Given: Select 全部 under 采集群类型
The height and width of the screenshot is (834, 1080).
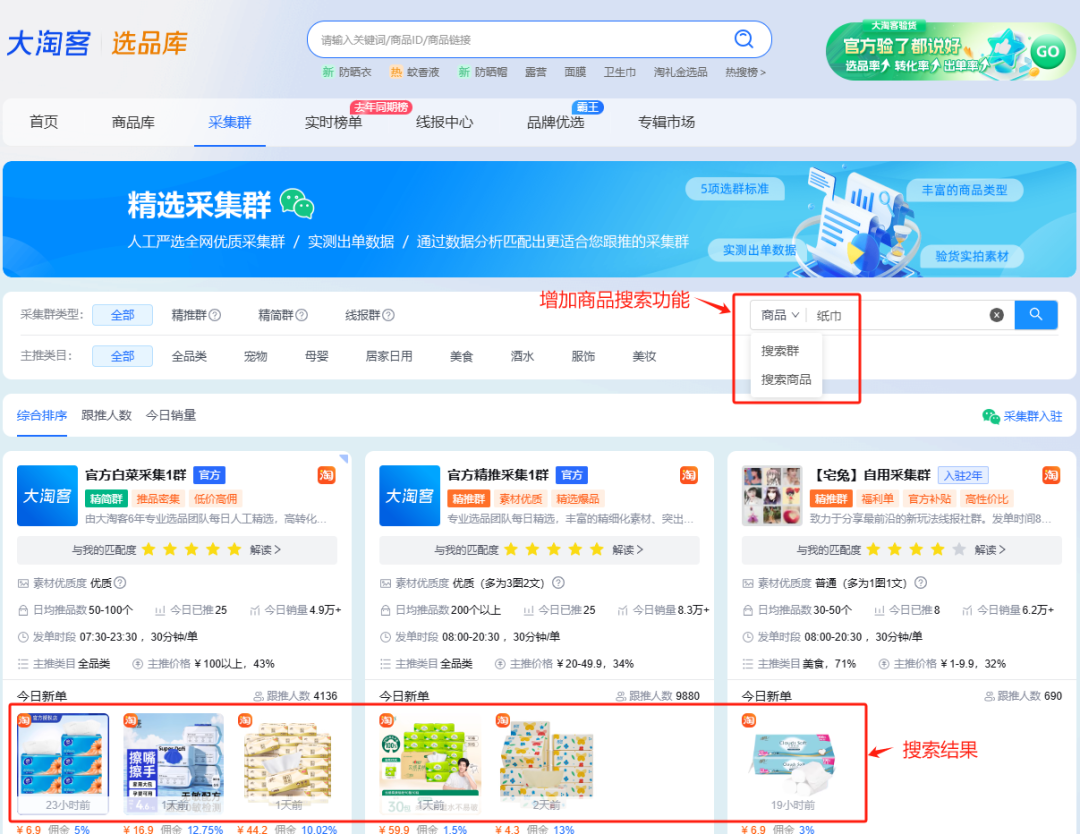Looking at the screenshot, I should pos(123,315).
